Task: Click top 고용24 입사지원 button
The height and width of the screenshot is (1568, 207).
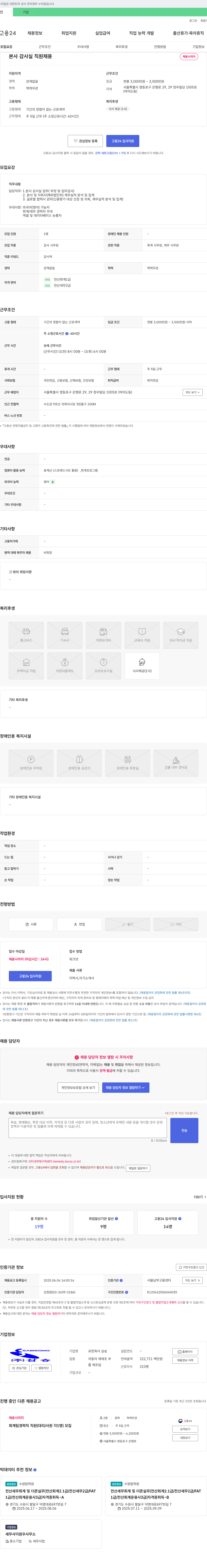Action: [x=123, y=141]
